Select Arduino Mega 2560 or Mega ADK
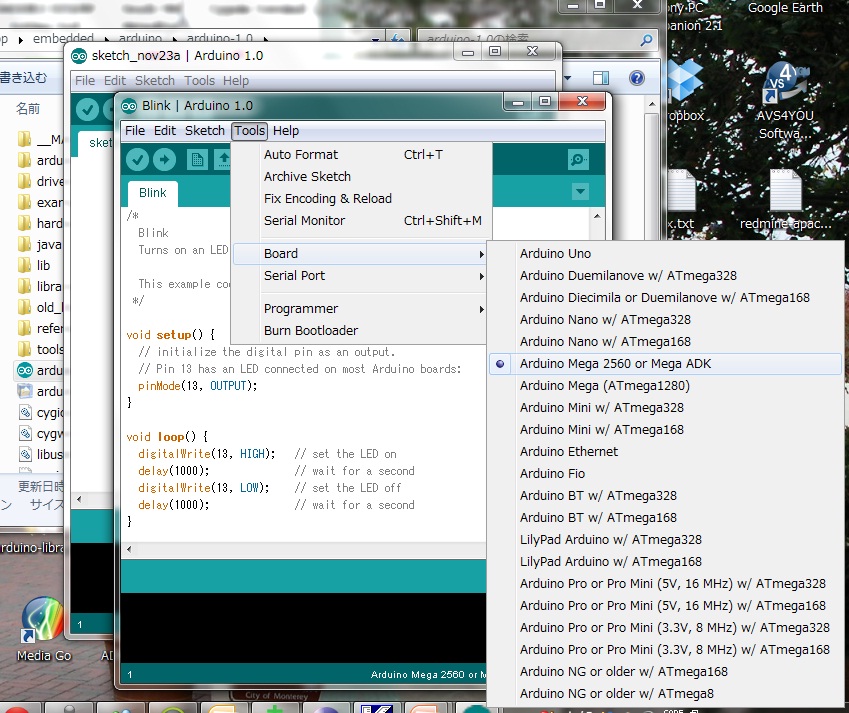 tap(615, 364)
